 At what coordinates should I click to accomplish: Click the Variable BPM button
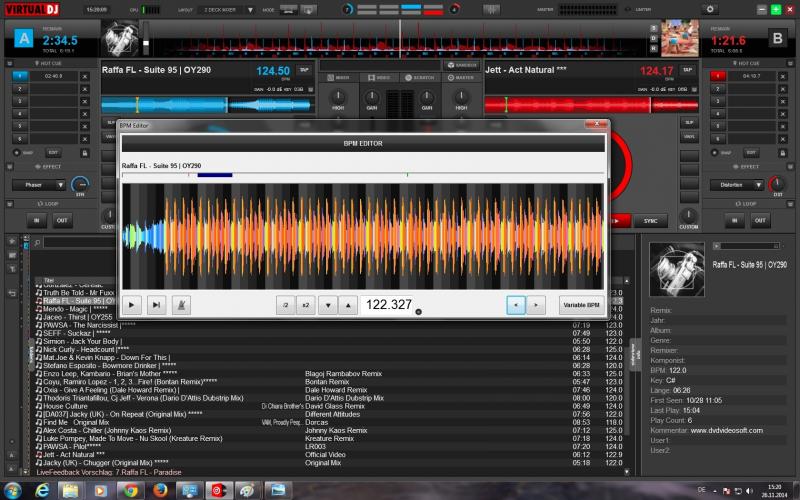(x=581, y=305)
